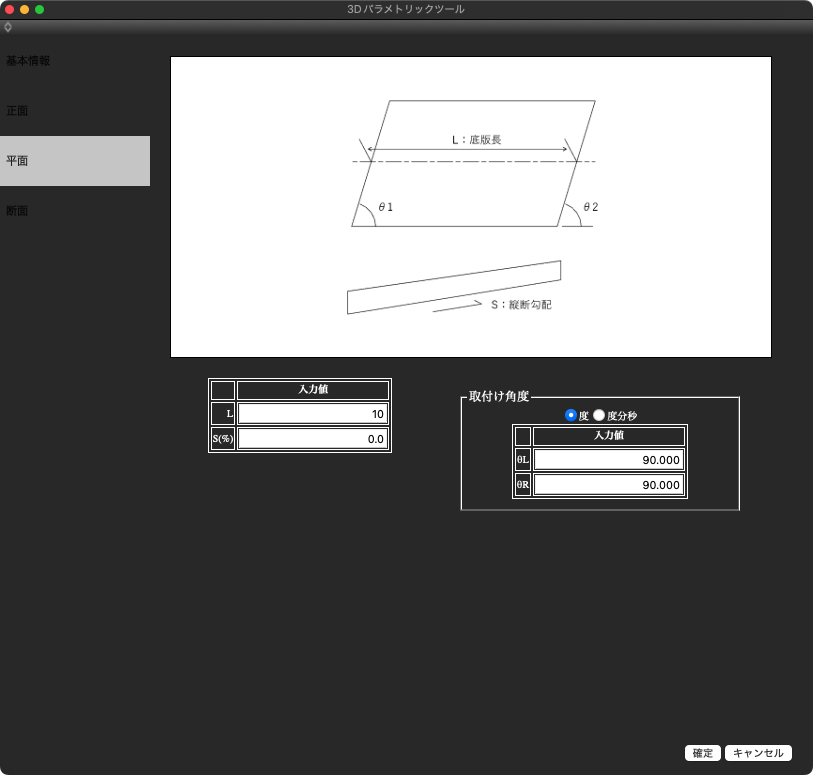Click the θR angle input field
Screen dimensions: 813x775
click(608, 485)
